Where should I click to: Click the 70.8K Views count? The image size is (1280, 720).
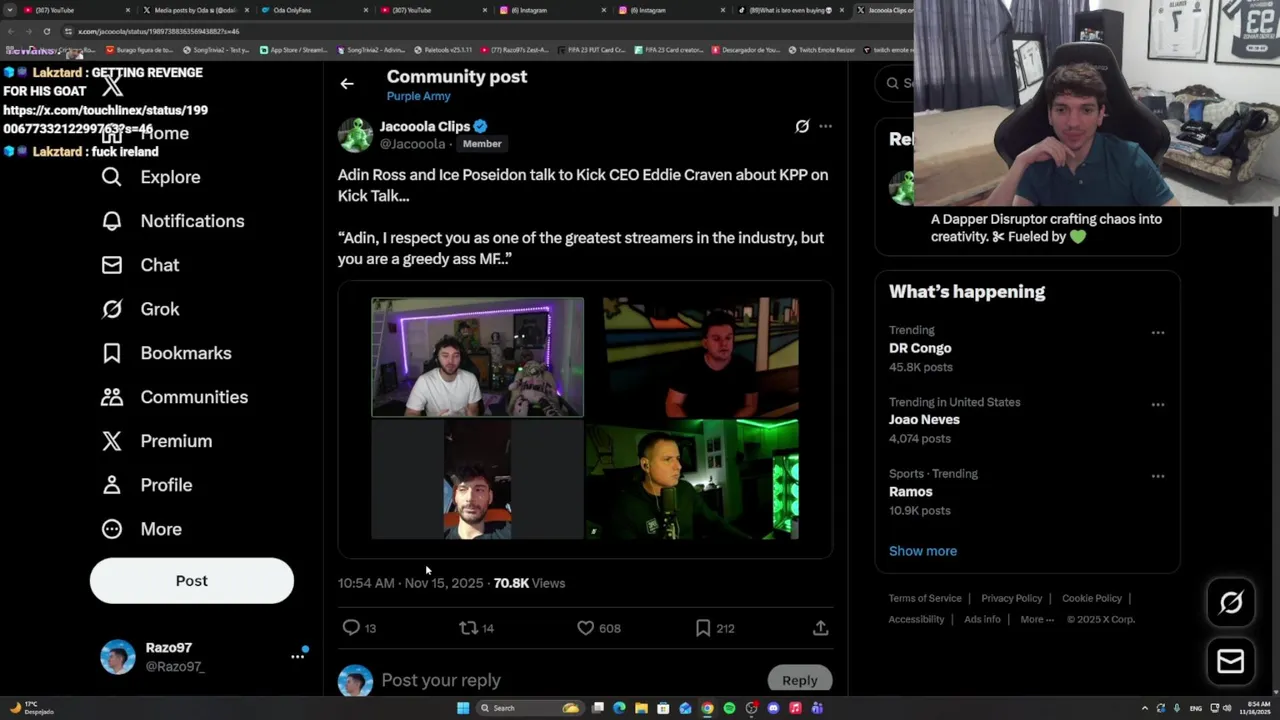tap(529, 583)
